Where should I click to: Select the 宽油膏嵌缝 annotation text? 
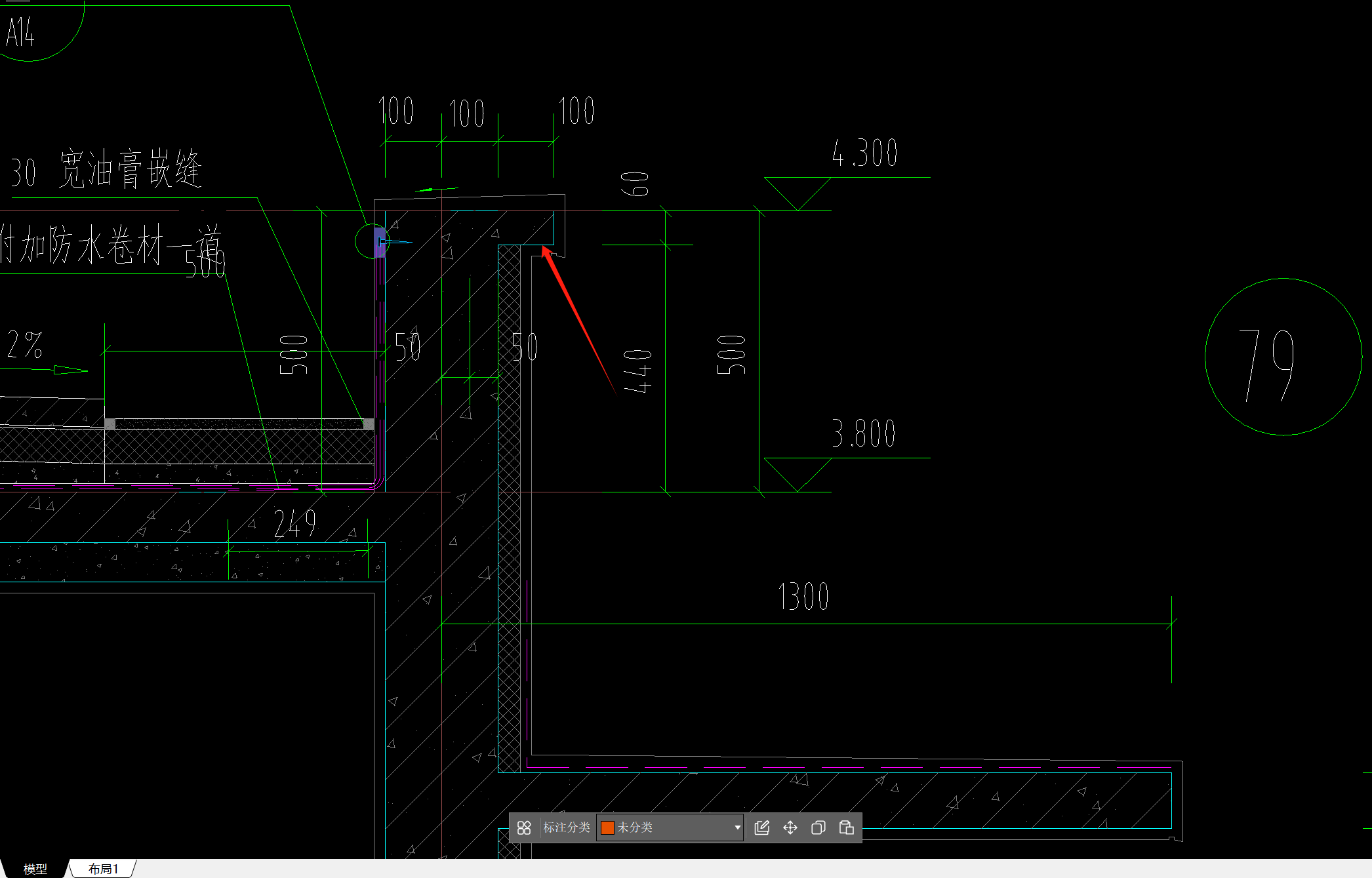130,169
